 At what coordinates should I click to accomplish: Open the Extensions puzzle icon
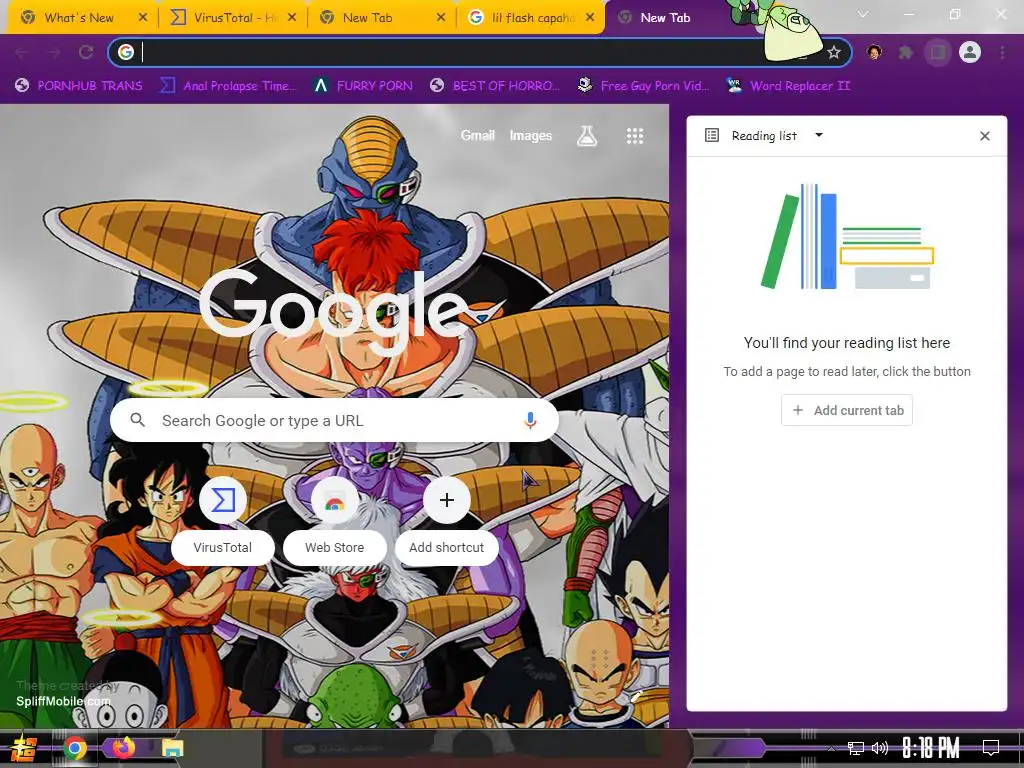906,52
